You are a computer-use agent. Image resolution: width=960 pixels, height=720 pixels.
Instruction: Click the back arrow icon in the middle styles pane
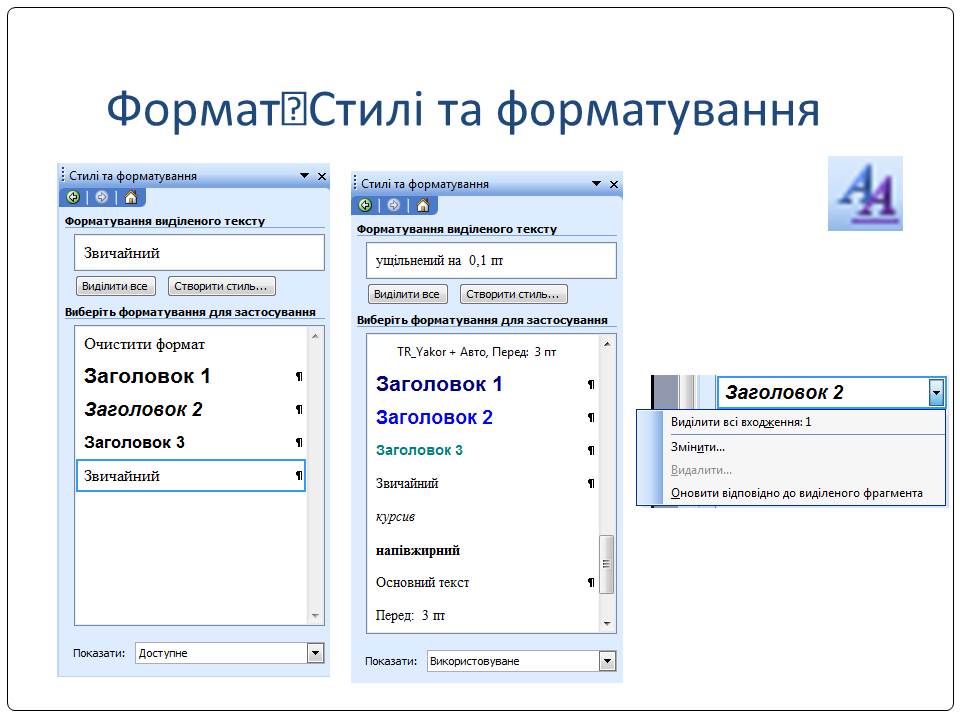pos(365,205)
